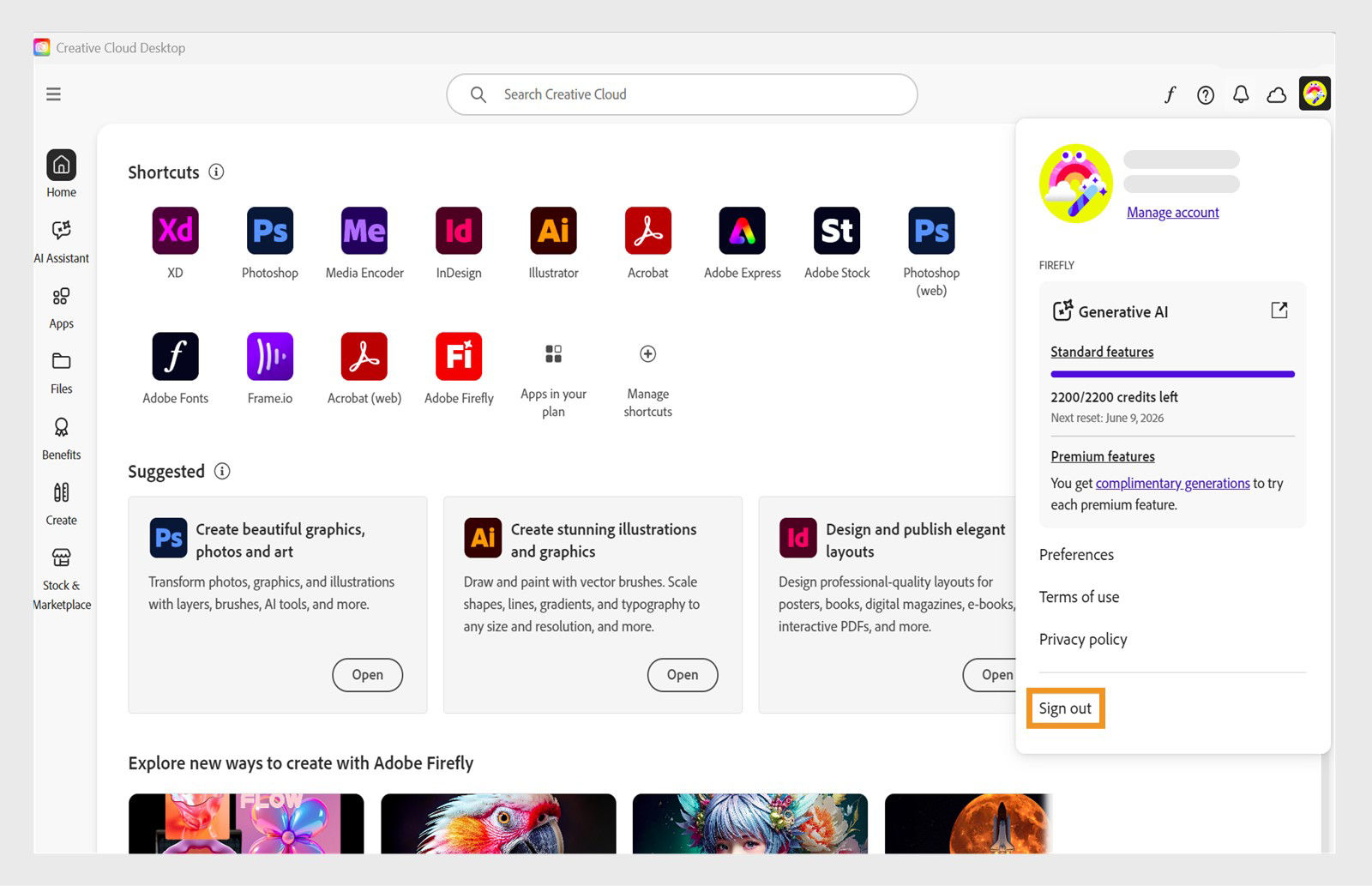Click Manage shortcuts plus icon
The image size is (1372, 886).
point(647,353)
